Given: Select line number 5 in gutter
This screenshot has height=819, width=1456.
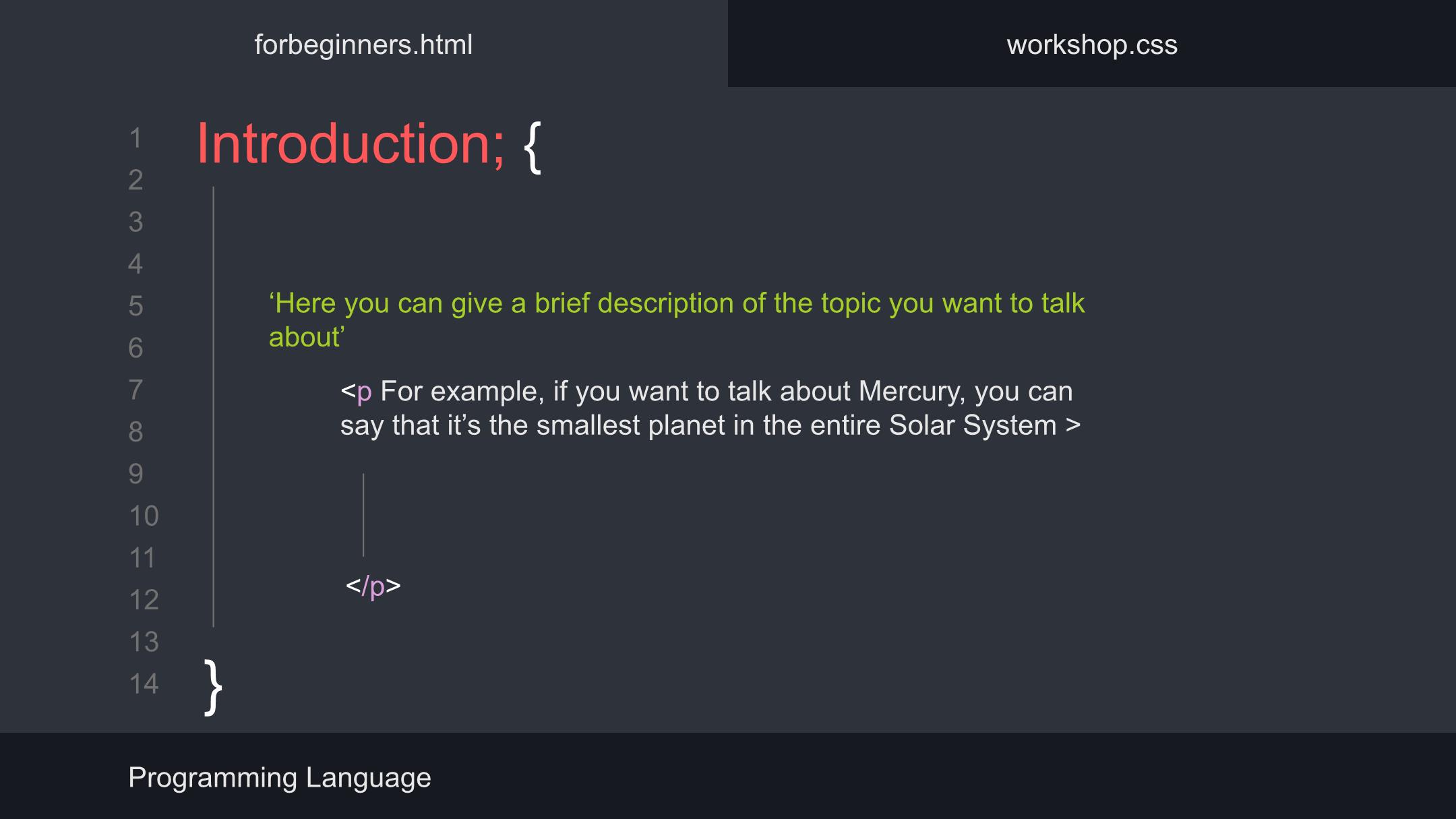Looking at the screenshot, I should (135, 306).
